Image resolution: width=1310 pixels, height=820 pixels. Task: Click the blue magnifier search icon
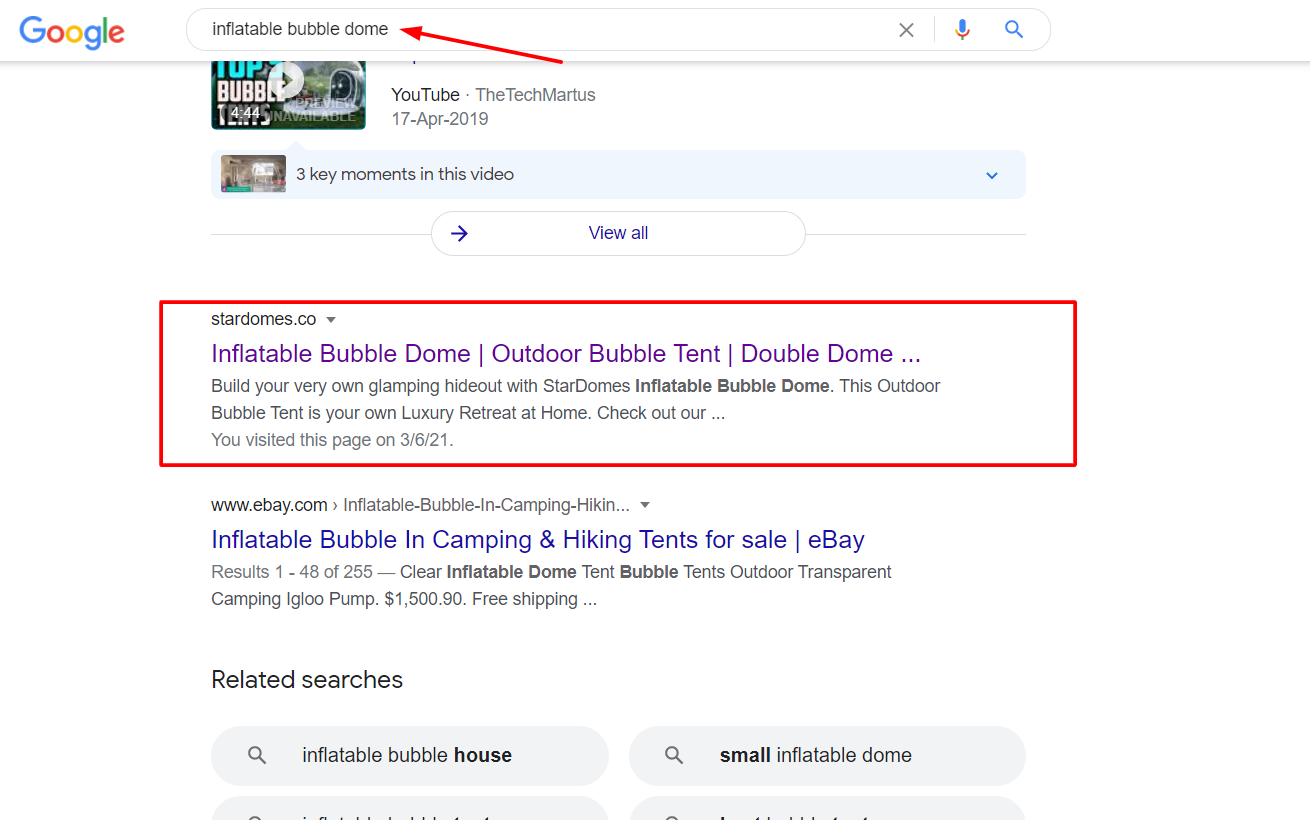(x=1014, y=30)
